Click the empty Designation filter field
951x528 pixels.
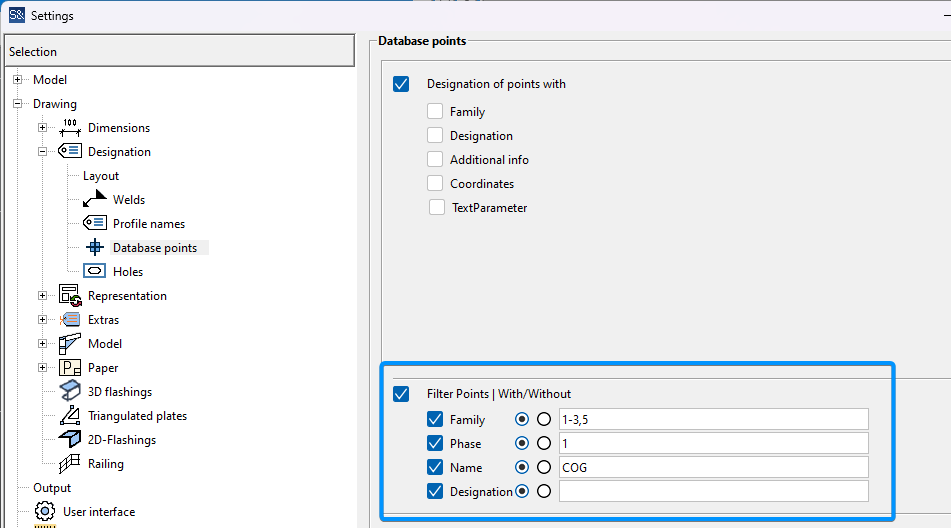coord(714,491)
